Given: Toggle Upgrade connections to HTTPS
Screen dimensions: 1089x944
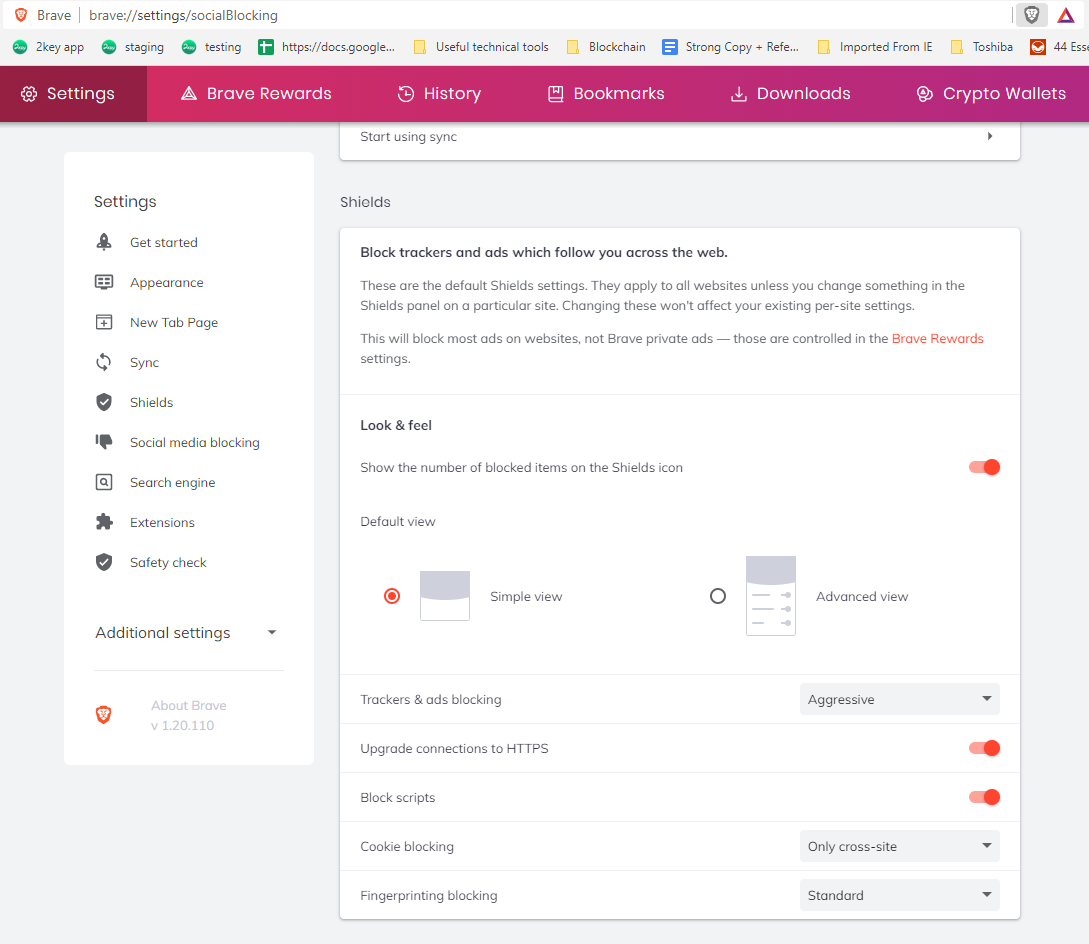Looking at the screenshot, I should [984, 748].
